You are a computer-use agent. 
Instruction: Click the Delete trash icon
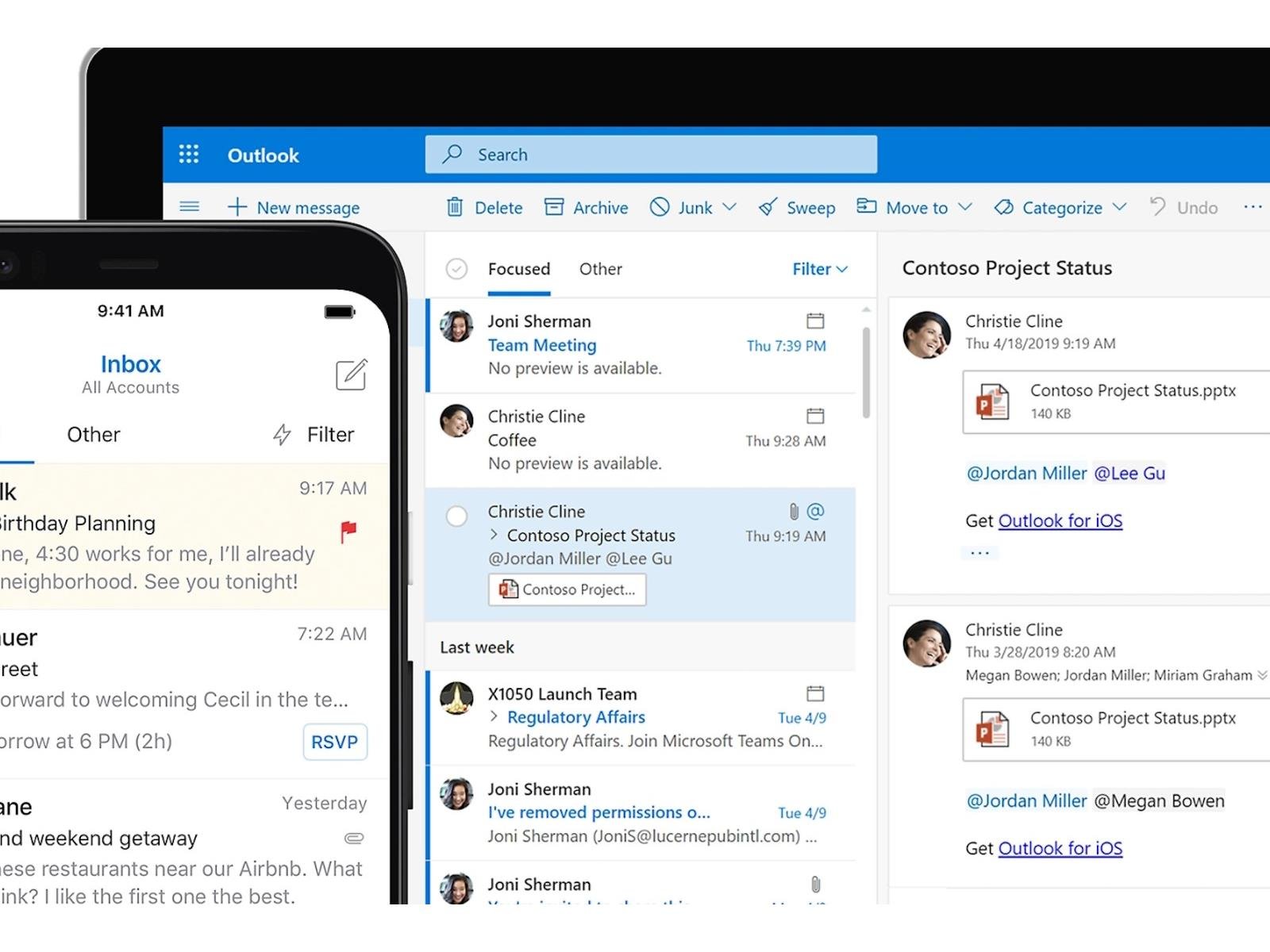click(455, 207)
